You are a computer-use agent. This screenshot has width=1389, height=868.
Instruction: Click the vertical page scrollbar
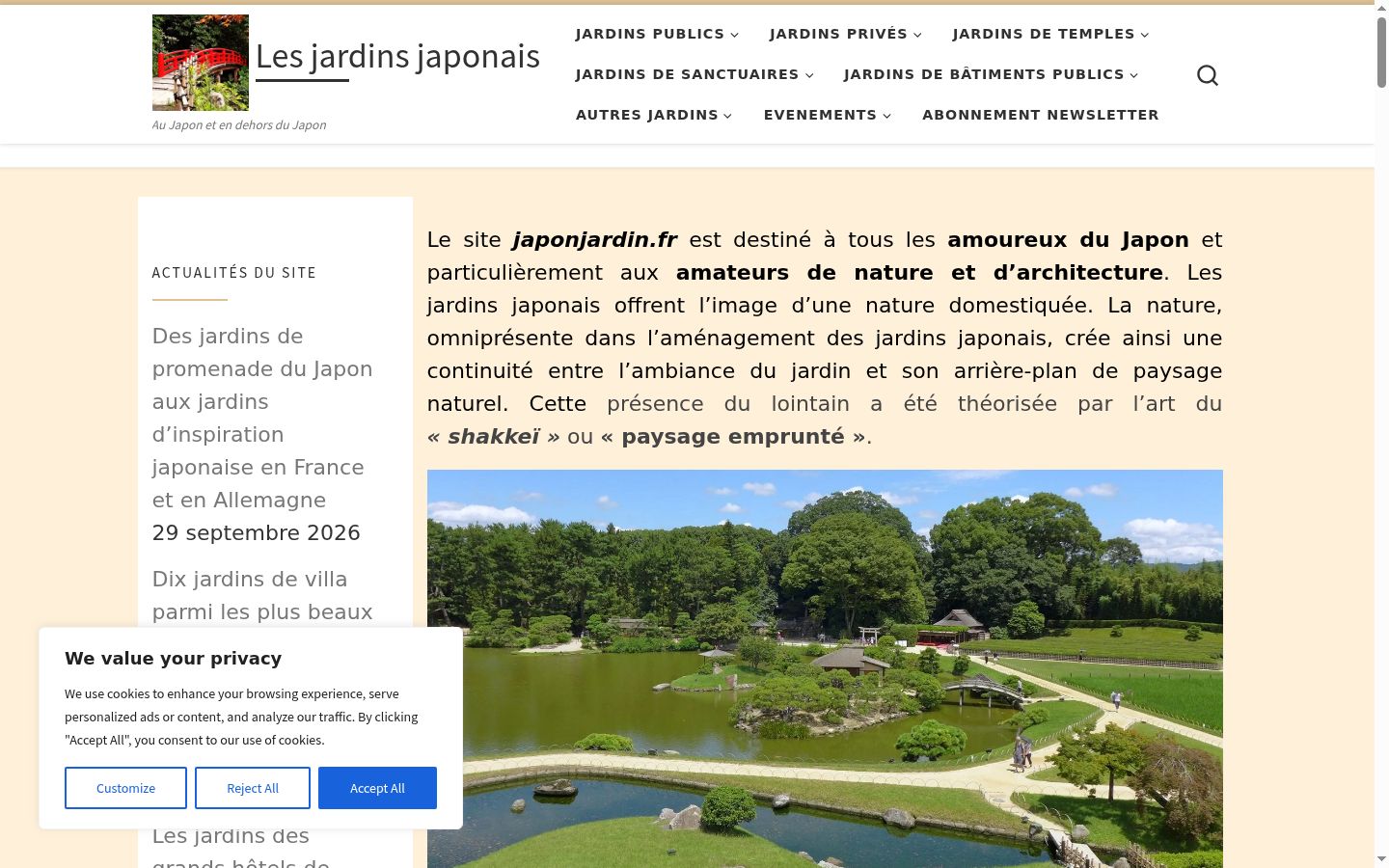pyautogui.click(x=1381, y=434)
